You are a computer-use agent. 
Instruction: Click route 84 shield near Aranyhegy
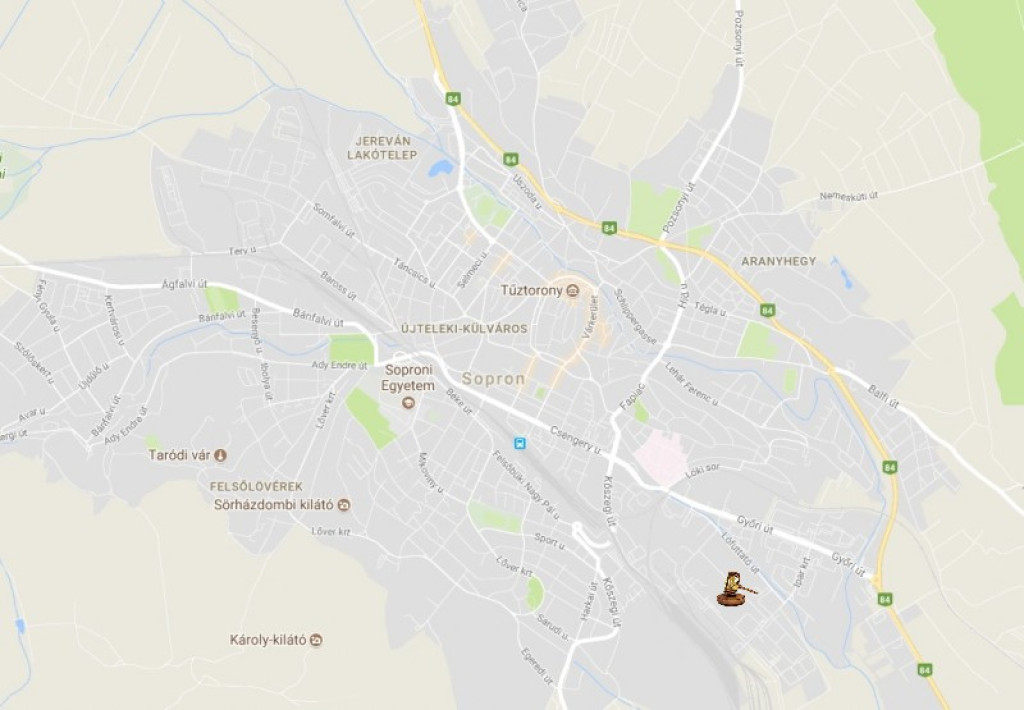(768, 310)
